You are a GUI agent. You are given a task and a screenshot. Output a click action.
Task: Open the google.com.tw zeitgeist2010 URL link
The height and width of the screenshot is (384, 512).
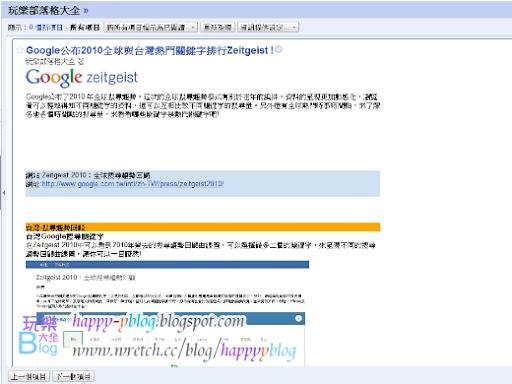(132, 184)
